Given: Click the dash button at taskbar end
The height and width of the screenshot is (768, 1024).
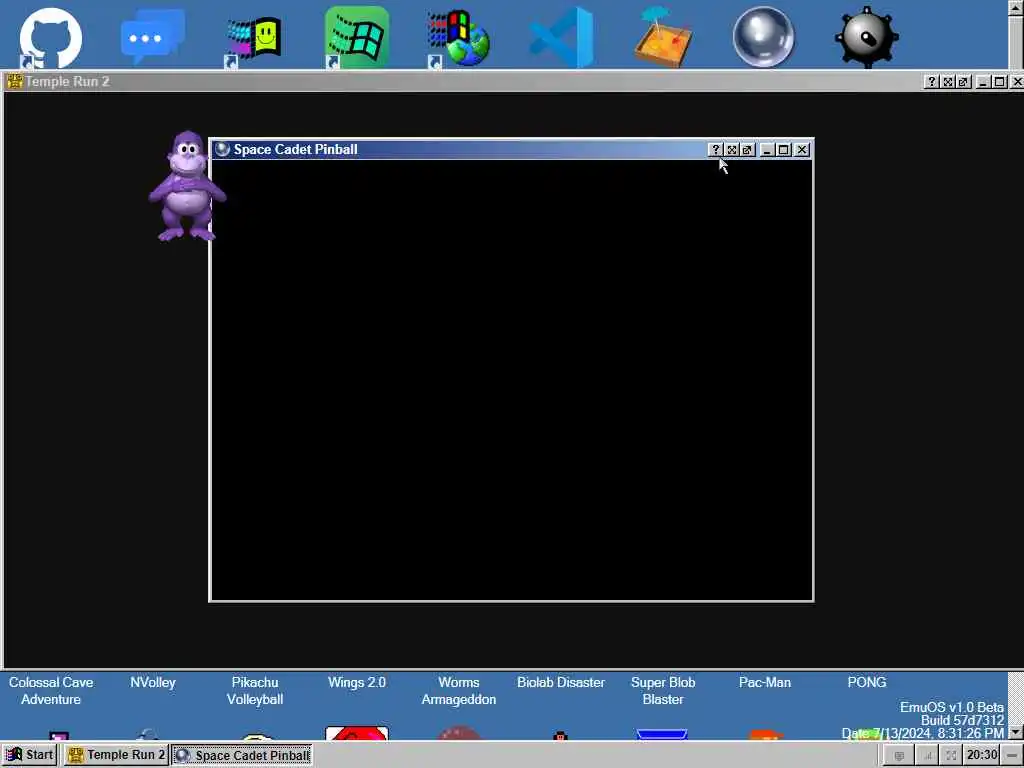Looking at the screenshot, I should pyautogui.click(x=1012, y=756).
